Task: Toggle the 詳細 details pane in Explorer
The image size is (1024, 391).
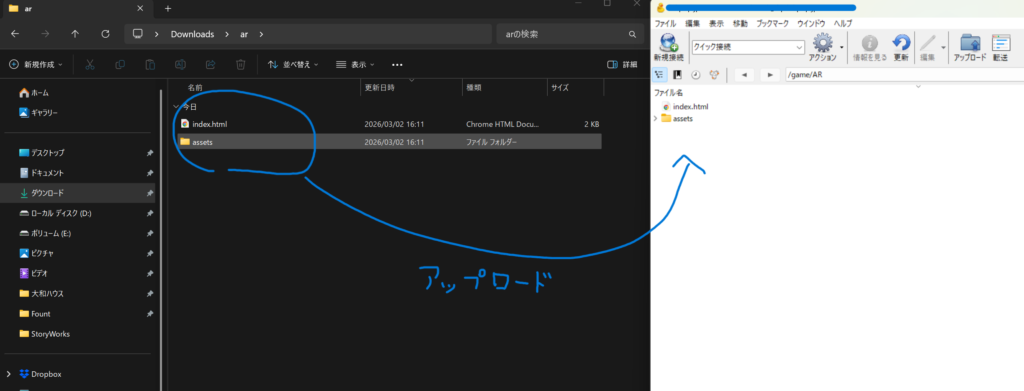Action: [x=622, y=65]
